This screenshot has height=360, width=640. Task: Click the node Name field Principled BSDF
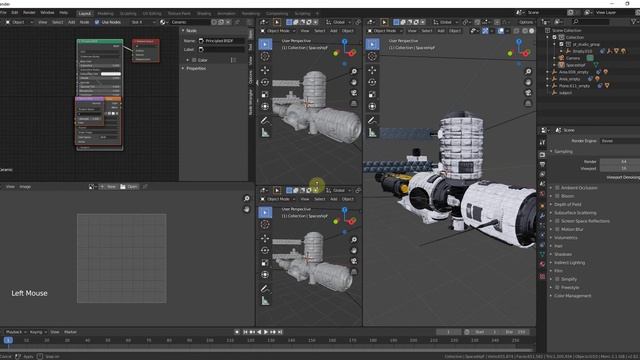coord(221,41)
